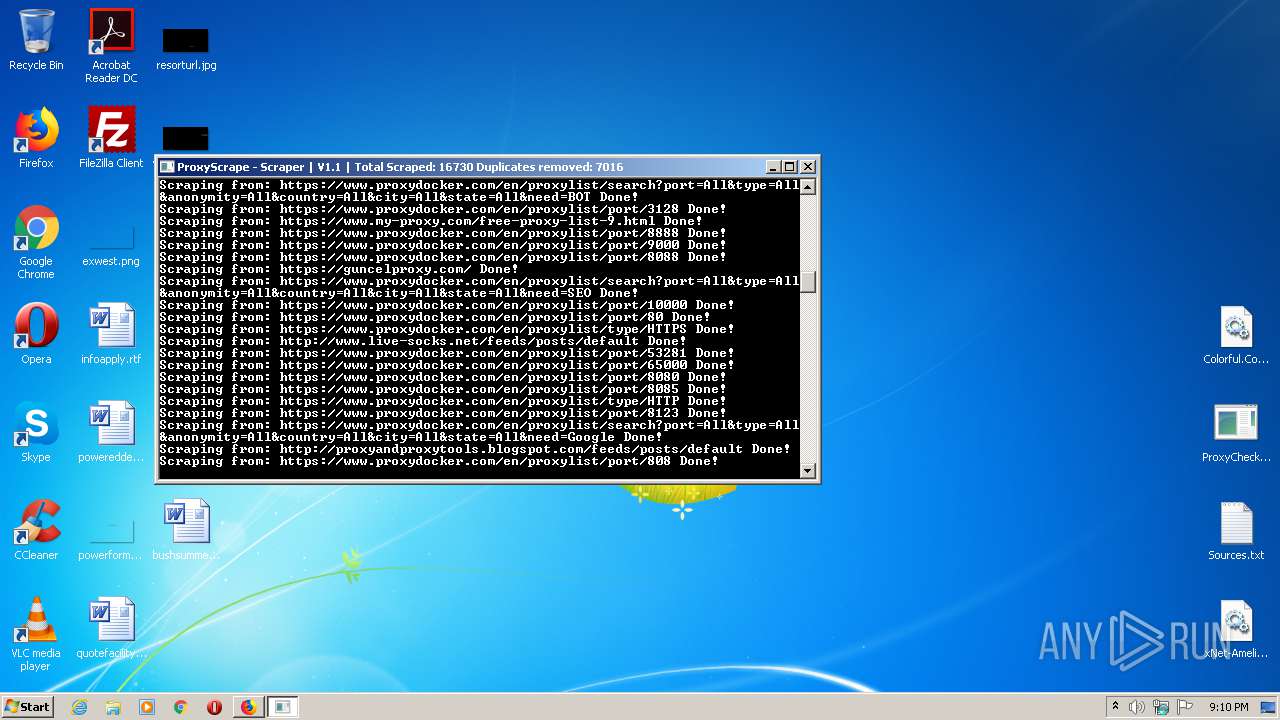Click the Start button
This screenshot has height=720, width=1280.
[27, 706]
